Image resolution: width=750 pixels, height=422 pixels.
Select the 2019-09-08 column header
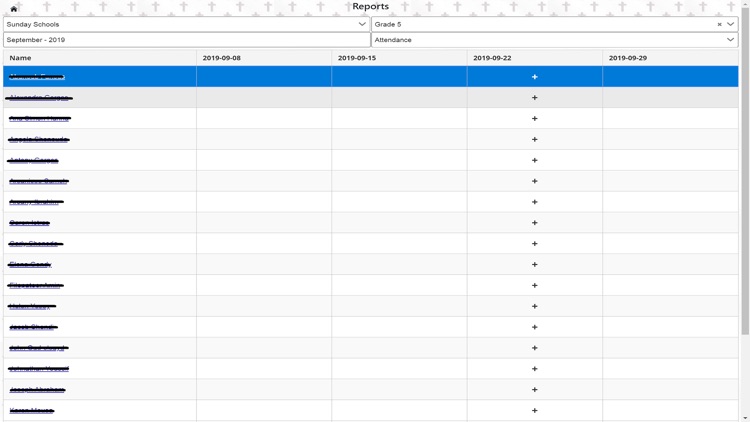coord(264,58)
